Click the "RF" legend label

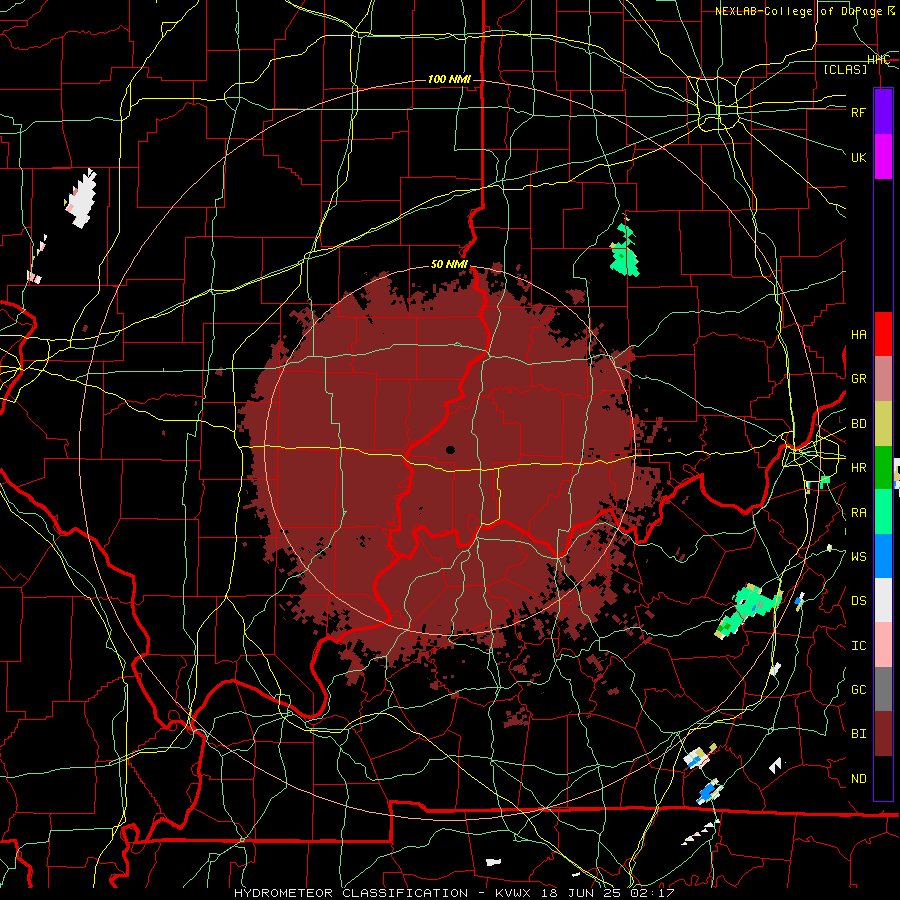coord(858,112)
